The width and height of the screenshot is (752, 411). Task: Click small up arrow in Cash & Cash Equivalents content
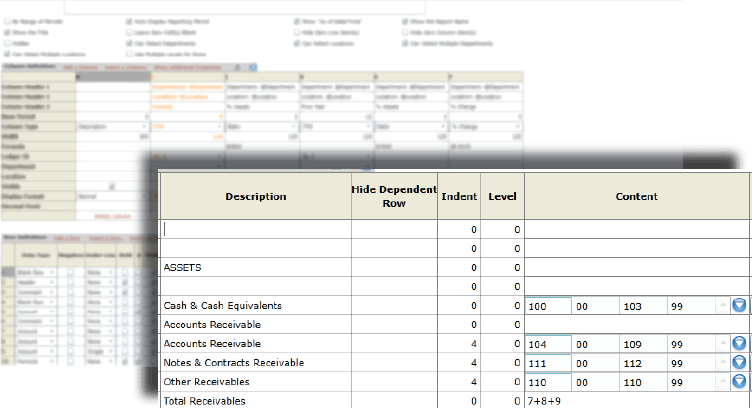click(723, 305)
